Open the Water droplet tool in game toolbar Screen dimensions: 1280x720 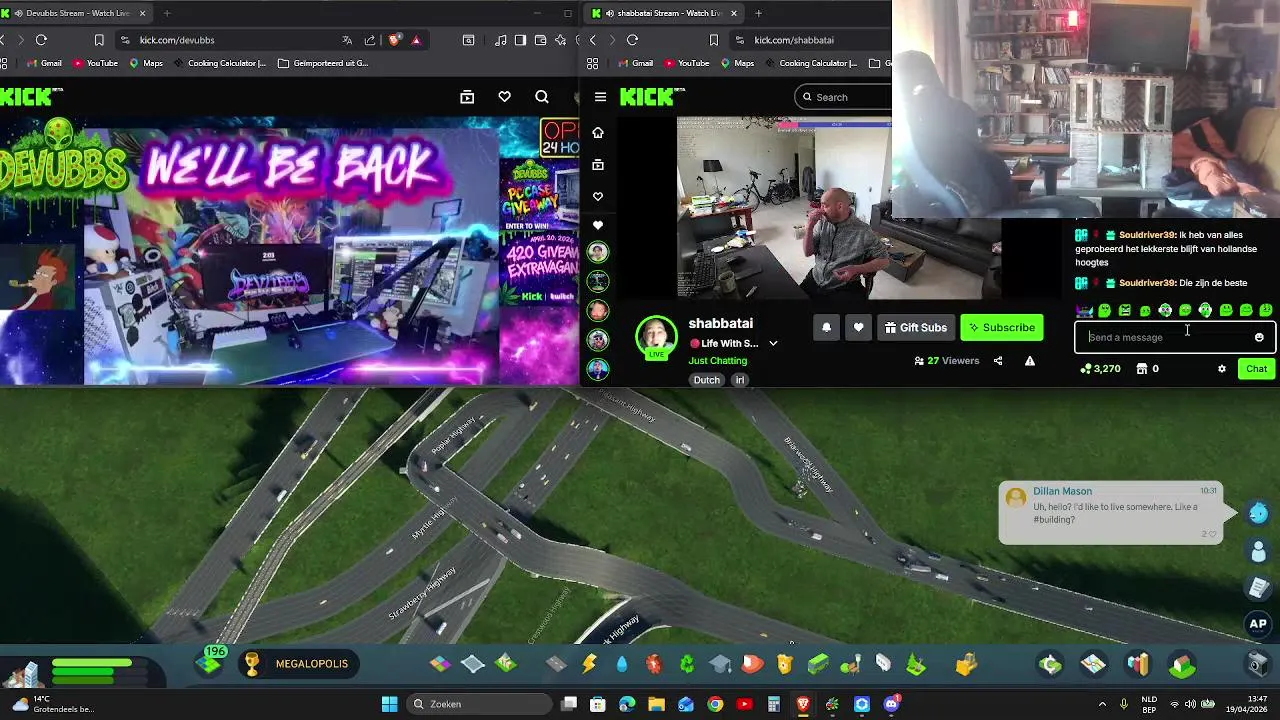(x=622, y=664)
